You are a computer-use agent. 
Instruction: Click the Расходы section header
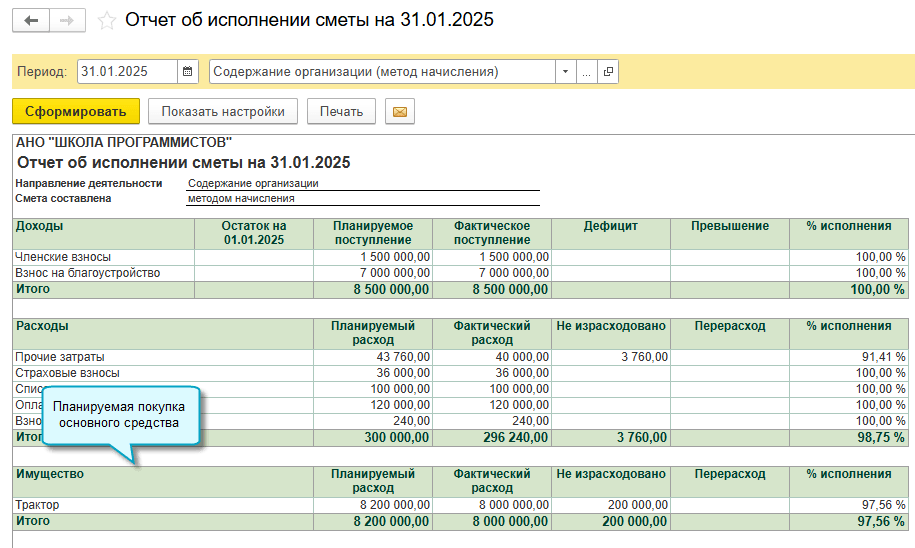(x=163, y=333)
